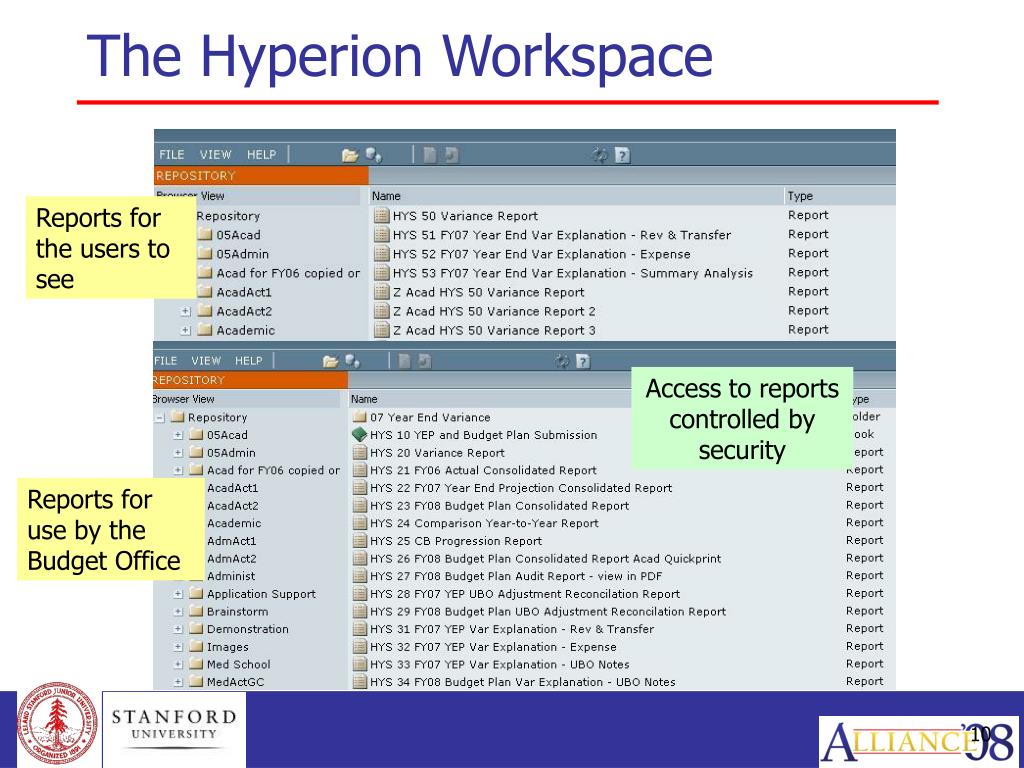Click the report icon of HYS 20 Variance Report

tap(359, 452)
